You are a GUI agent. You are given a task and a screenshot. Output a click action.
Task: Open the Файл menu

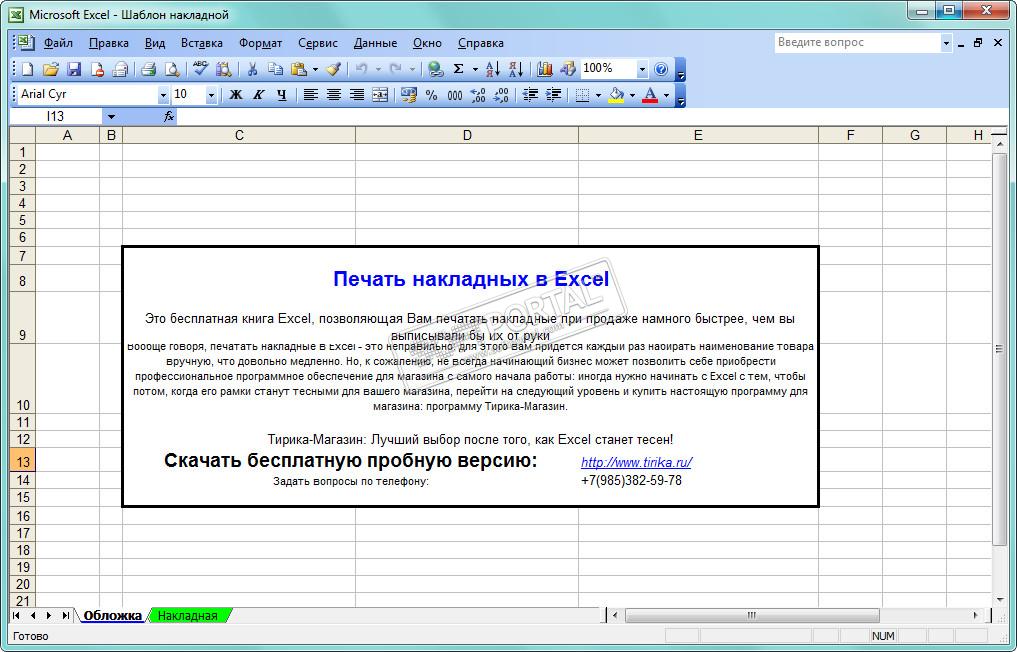(58, 43)
